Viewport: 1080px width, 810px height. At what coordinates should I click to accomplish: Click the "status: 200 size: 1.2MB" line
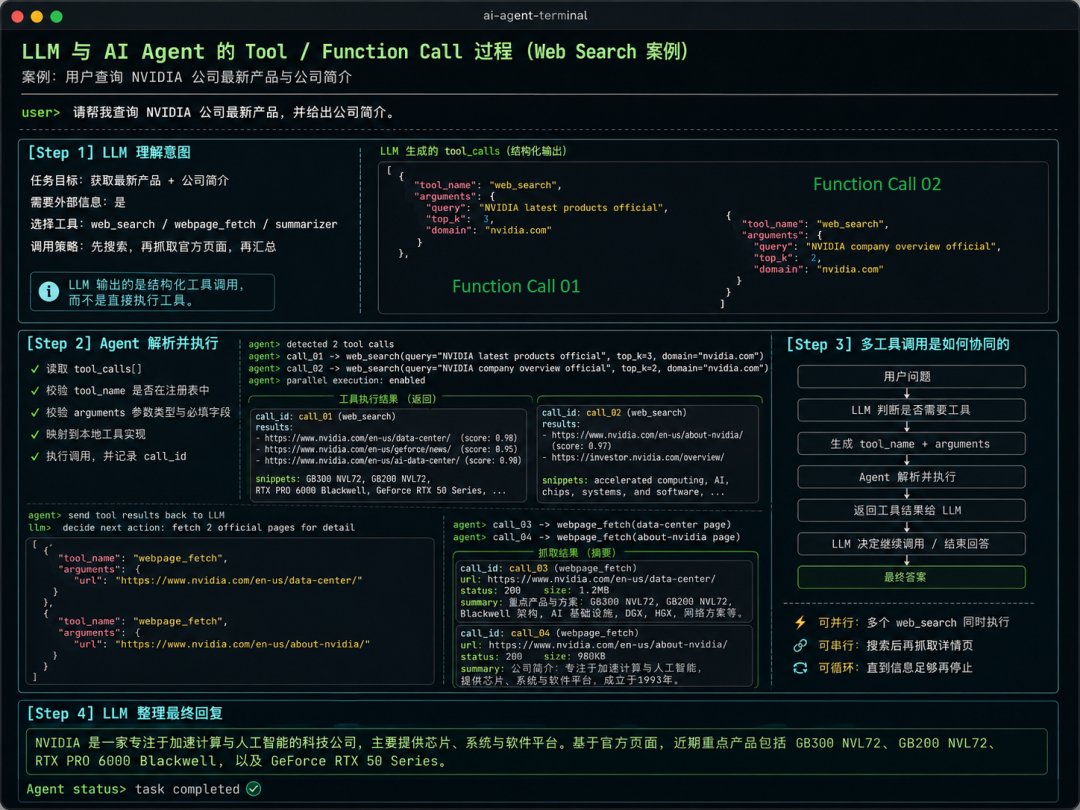[534, 590]
